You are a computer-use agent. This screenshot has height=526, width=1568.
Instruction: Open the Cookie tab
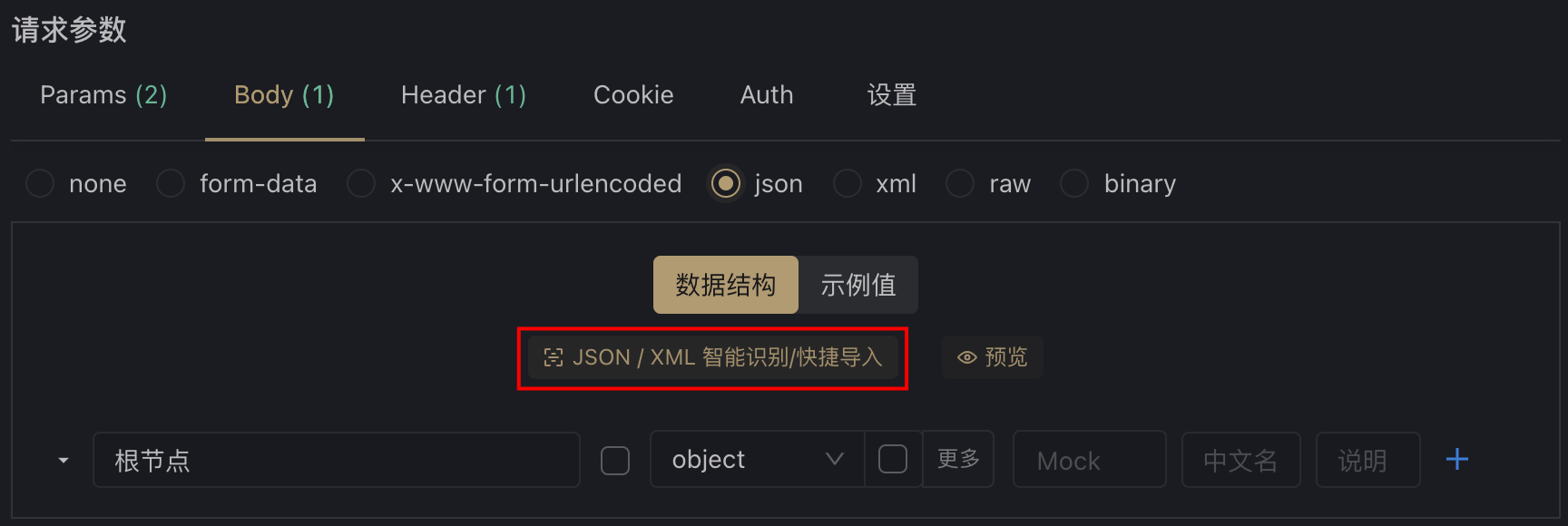pyautogui.click(x=633, y=95)
